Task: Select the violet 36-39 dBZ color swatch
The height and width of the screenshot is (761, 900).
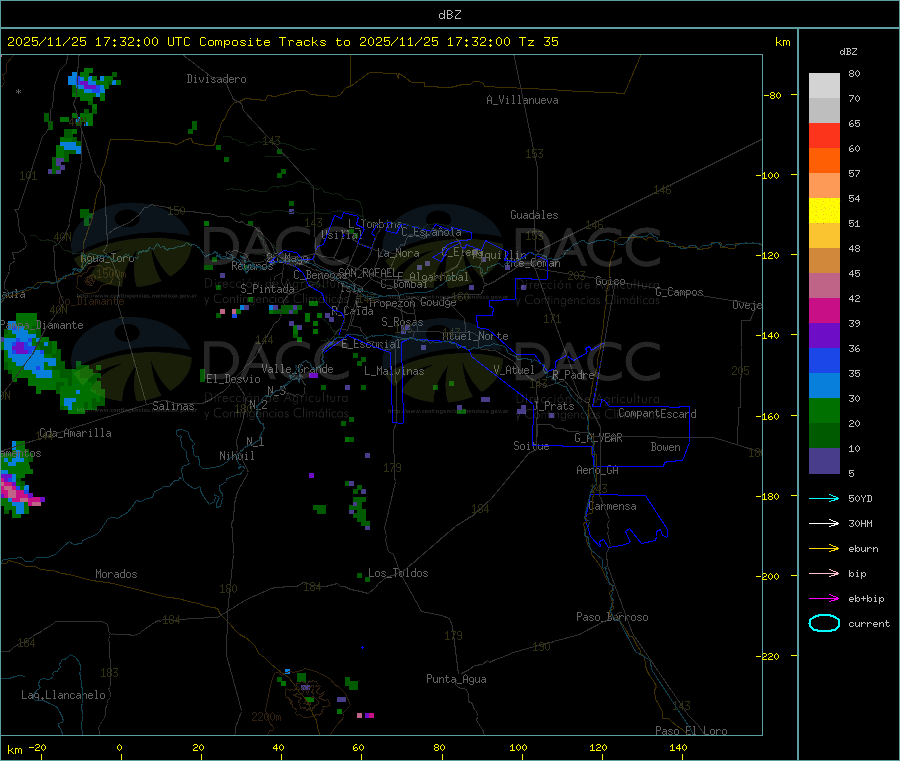Action: pos(824,336)
